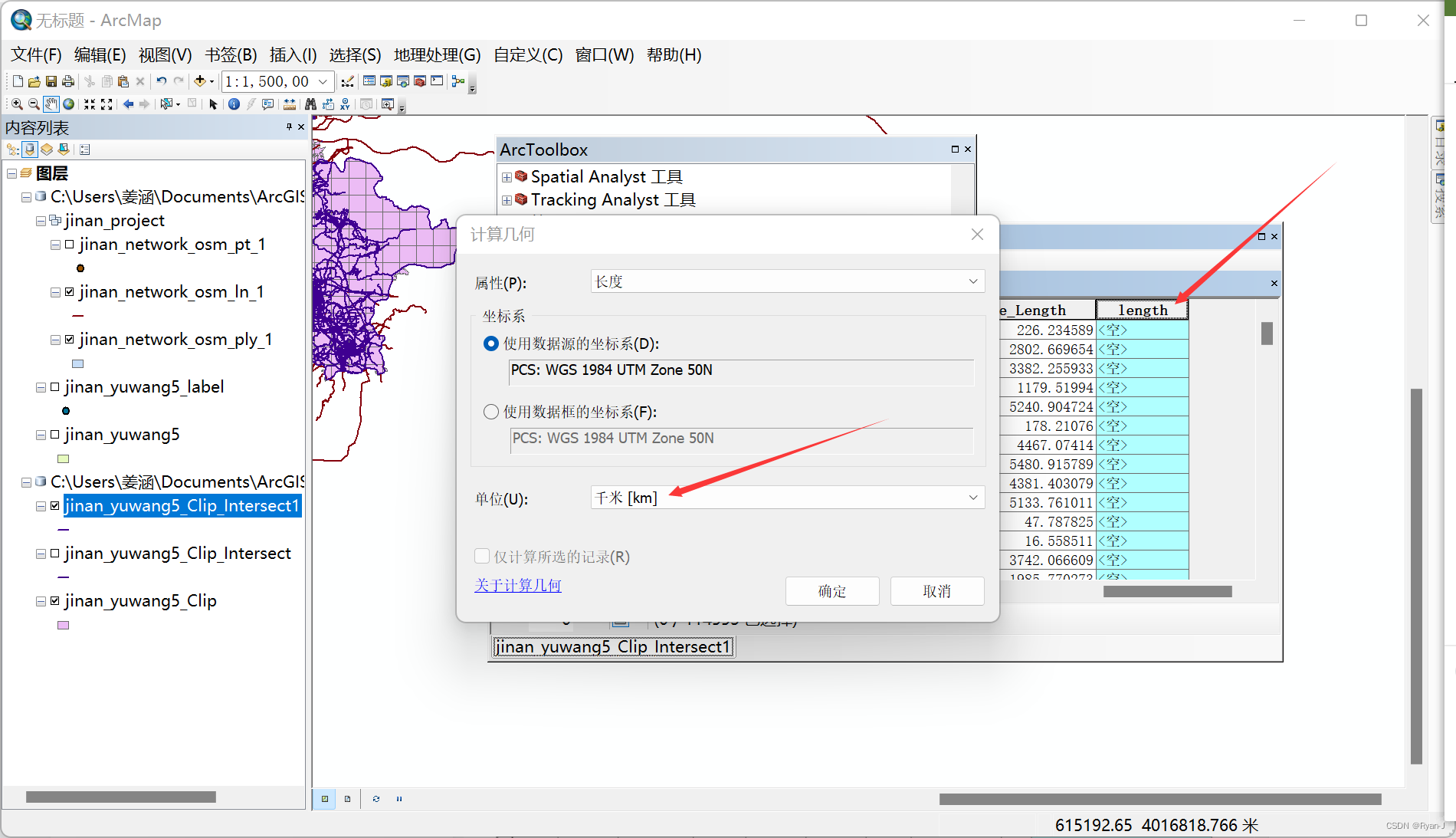Uncheck the jinan_yuwang5_Clip_Intersect1 layer box
Viewport: 1456px width, 838px height.
point(55,506)
